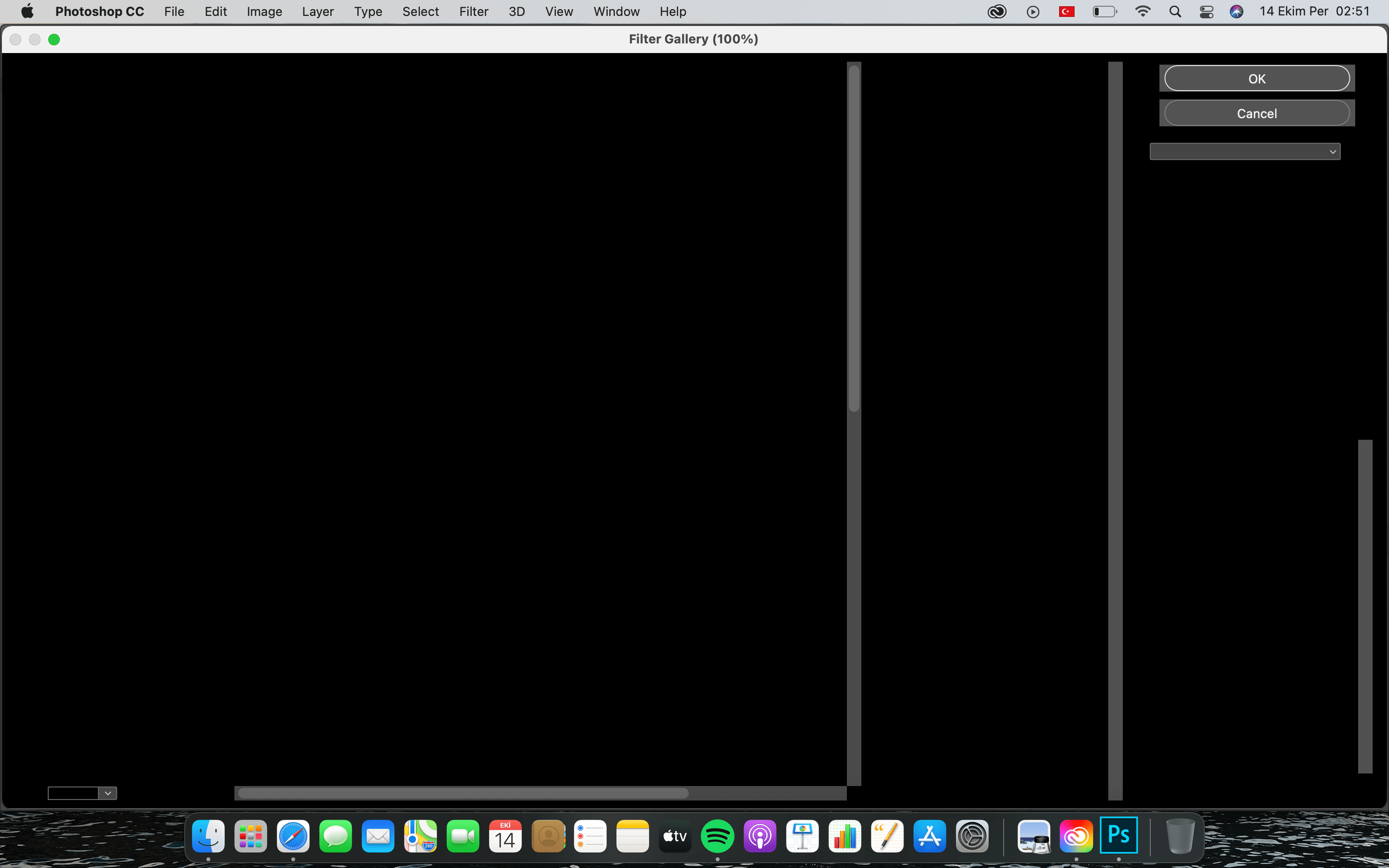
Task: Click the Wi-Fi status icon in menu bar
Action: [x=1142, y=12]
